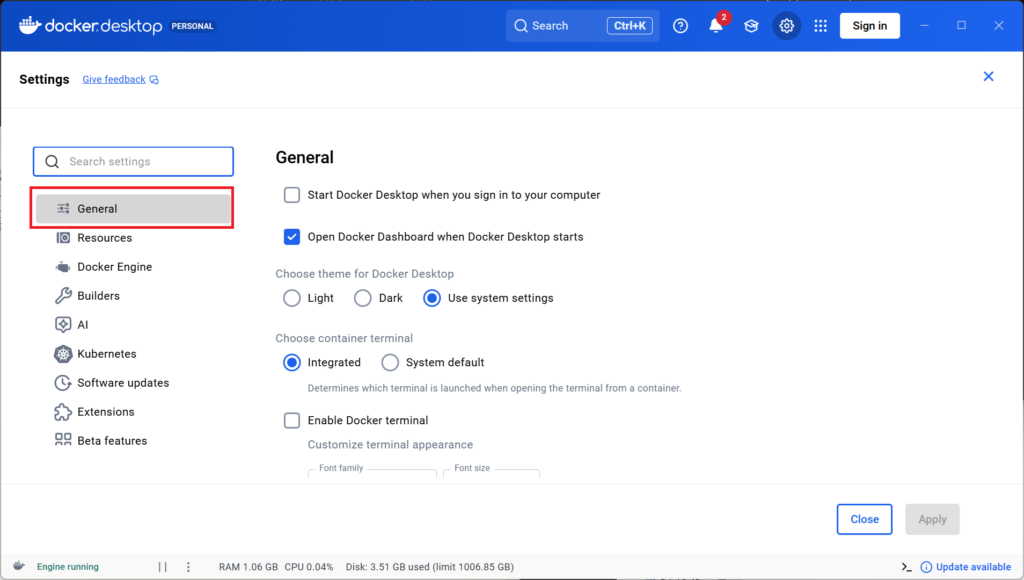
Task: Click the Customize terminal appearance label
Action: [391, 445]
